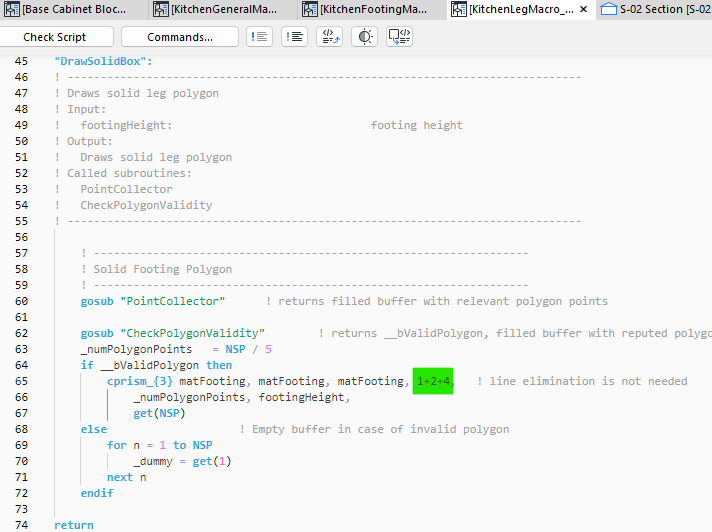Open the Commands... menu button
Viewport: 712px width, 532px height.
click(x=180, y=37)
